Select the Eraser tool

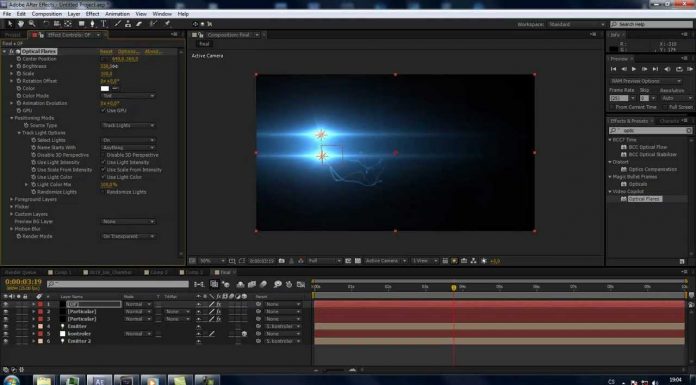139,24
